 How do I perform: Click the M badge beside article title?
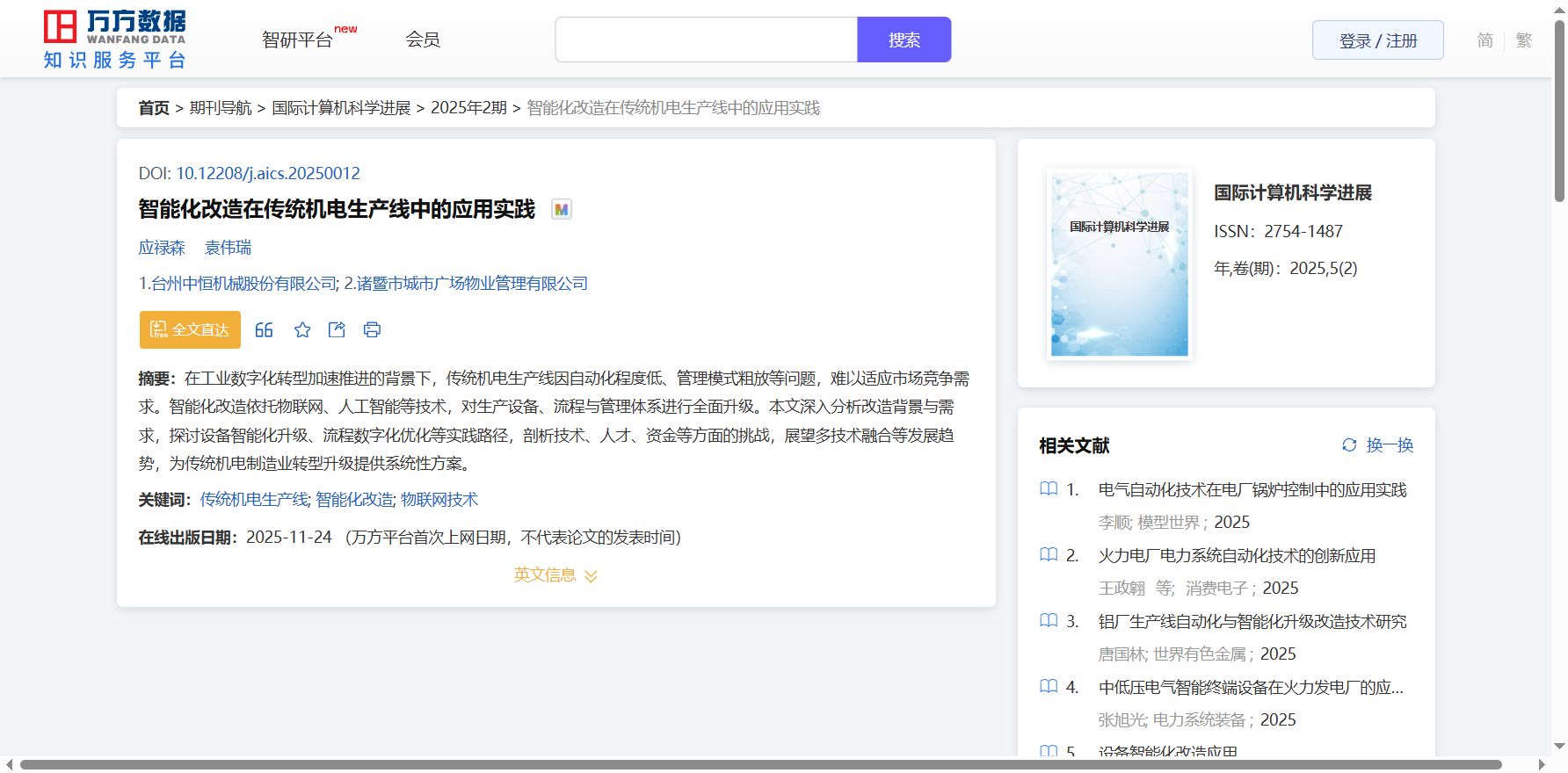[561, 210]
